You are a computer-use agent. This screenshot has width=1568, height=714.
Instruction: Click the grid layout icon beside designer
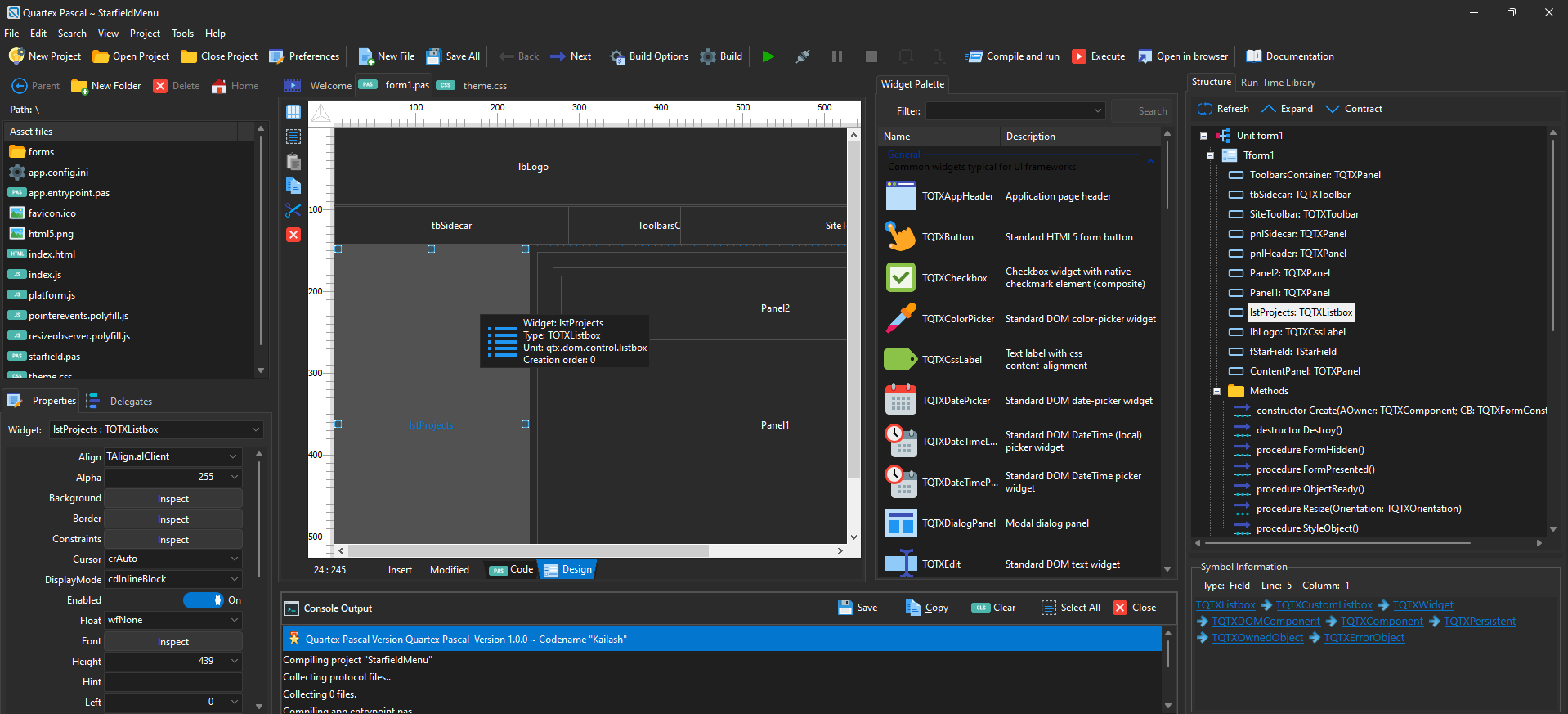pyautogui.click(x=293, y=112)
